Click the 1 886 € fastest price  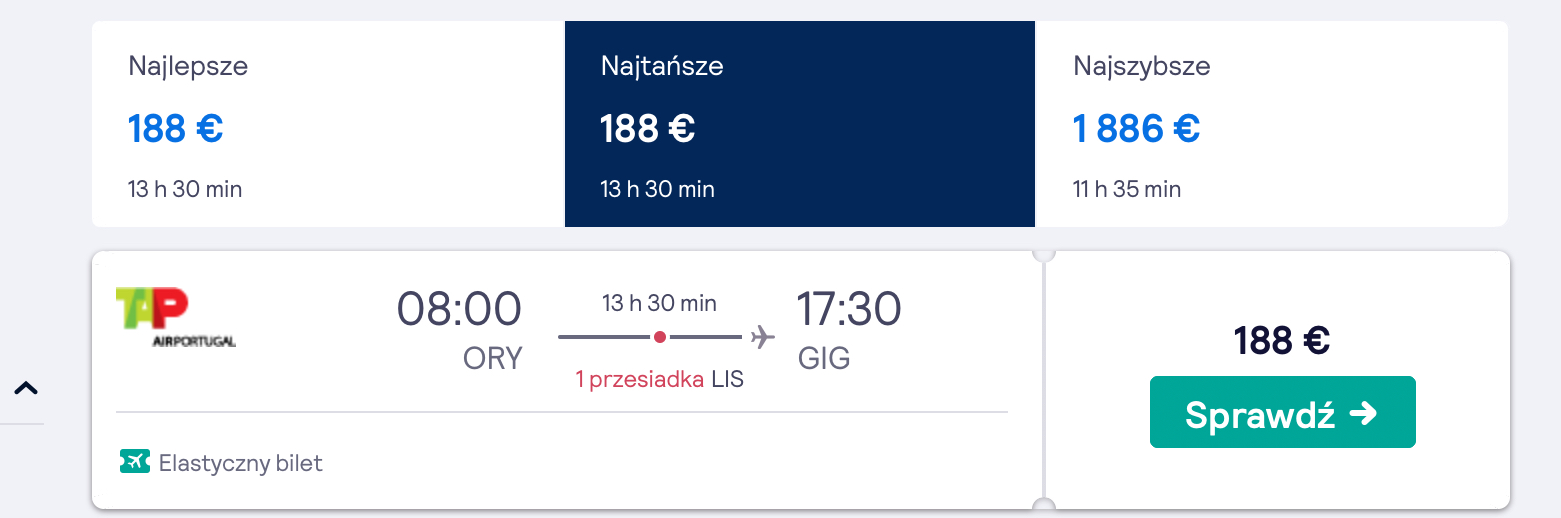pos(1137,128)
